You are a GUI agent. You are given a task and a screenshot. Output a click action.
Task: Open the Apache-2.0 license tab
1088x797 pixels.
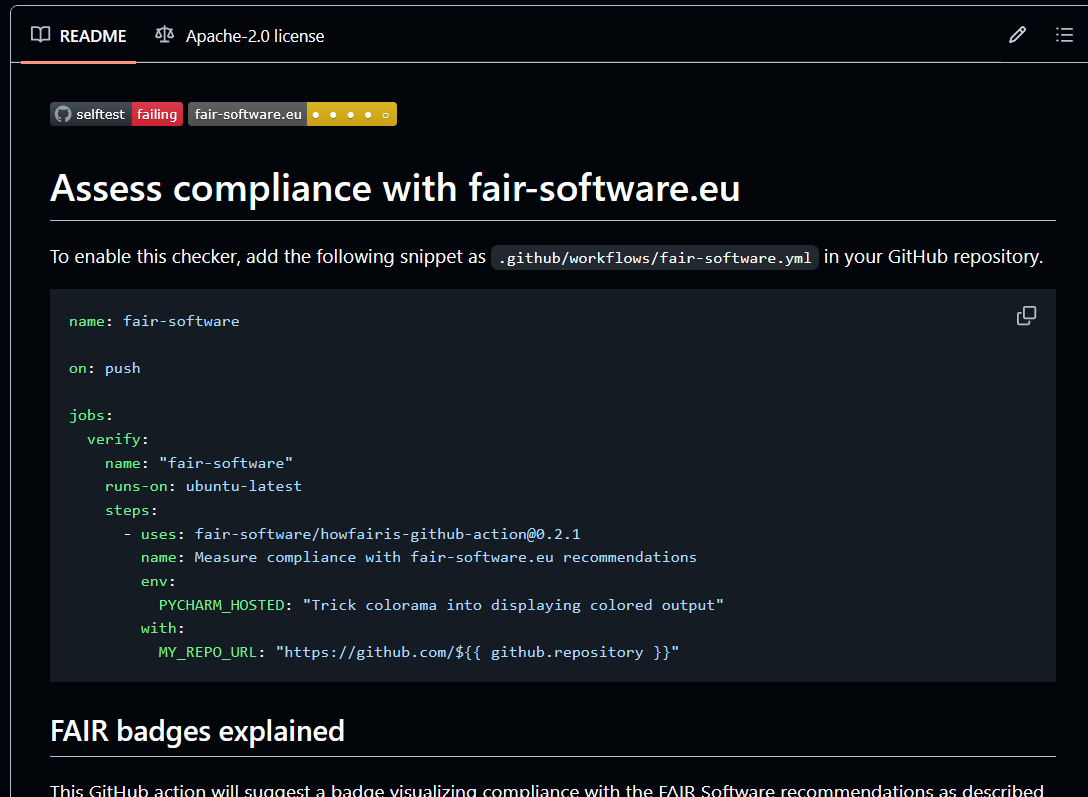254,36
